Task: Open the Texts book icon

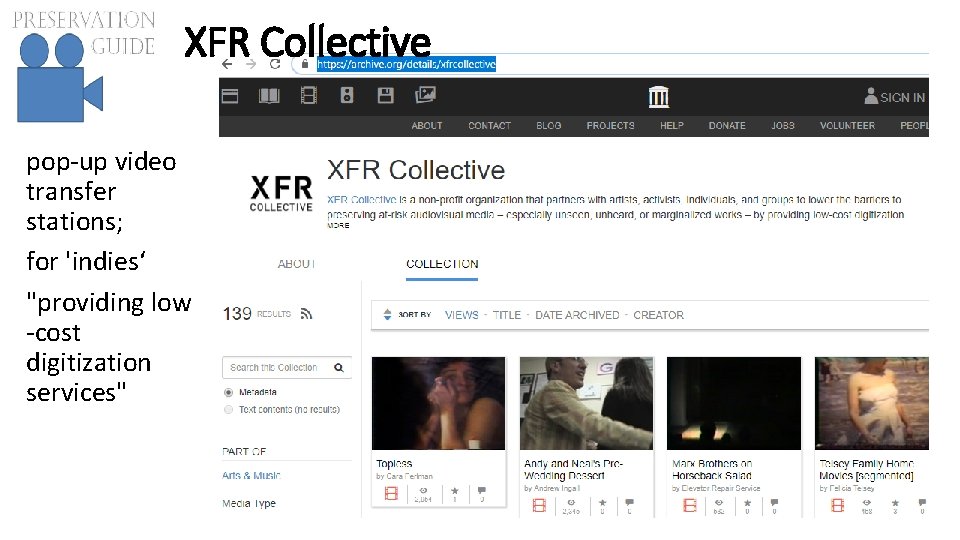Action: (269, 96)
